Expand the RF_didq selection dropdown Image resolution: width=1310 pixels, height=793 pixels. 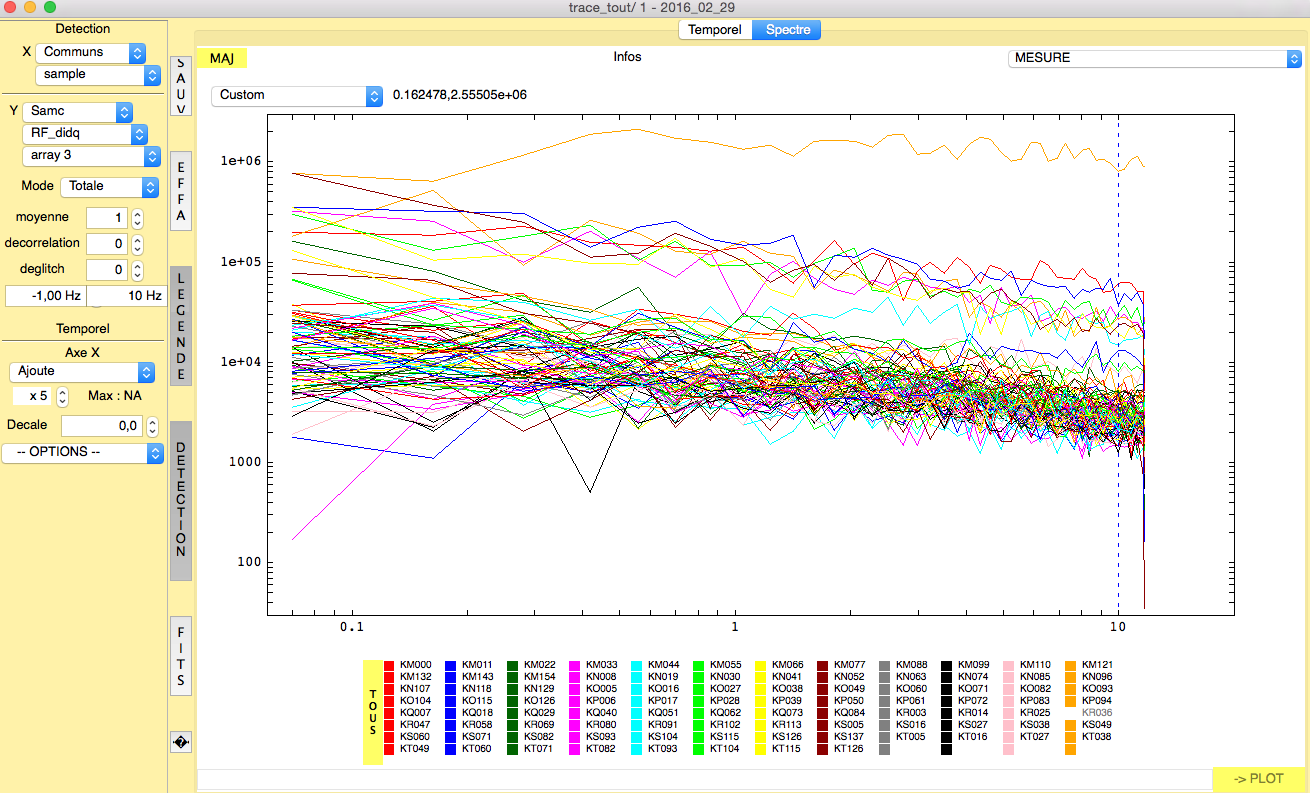85,134
